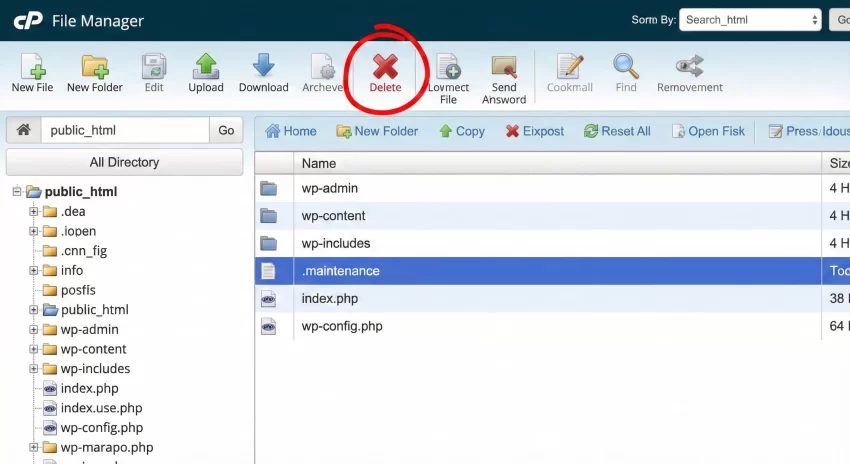Go to Home in secondary toolbar
The height and width of the screenshot is (464, 850).
(x=291, y=131)
